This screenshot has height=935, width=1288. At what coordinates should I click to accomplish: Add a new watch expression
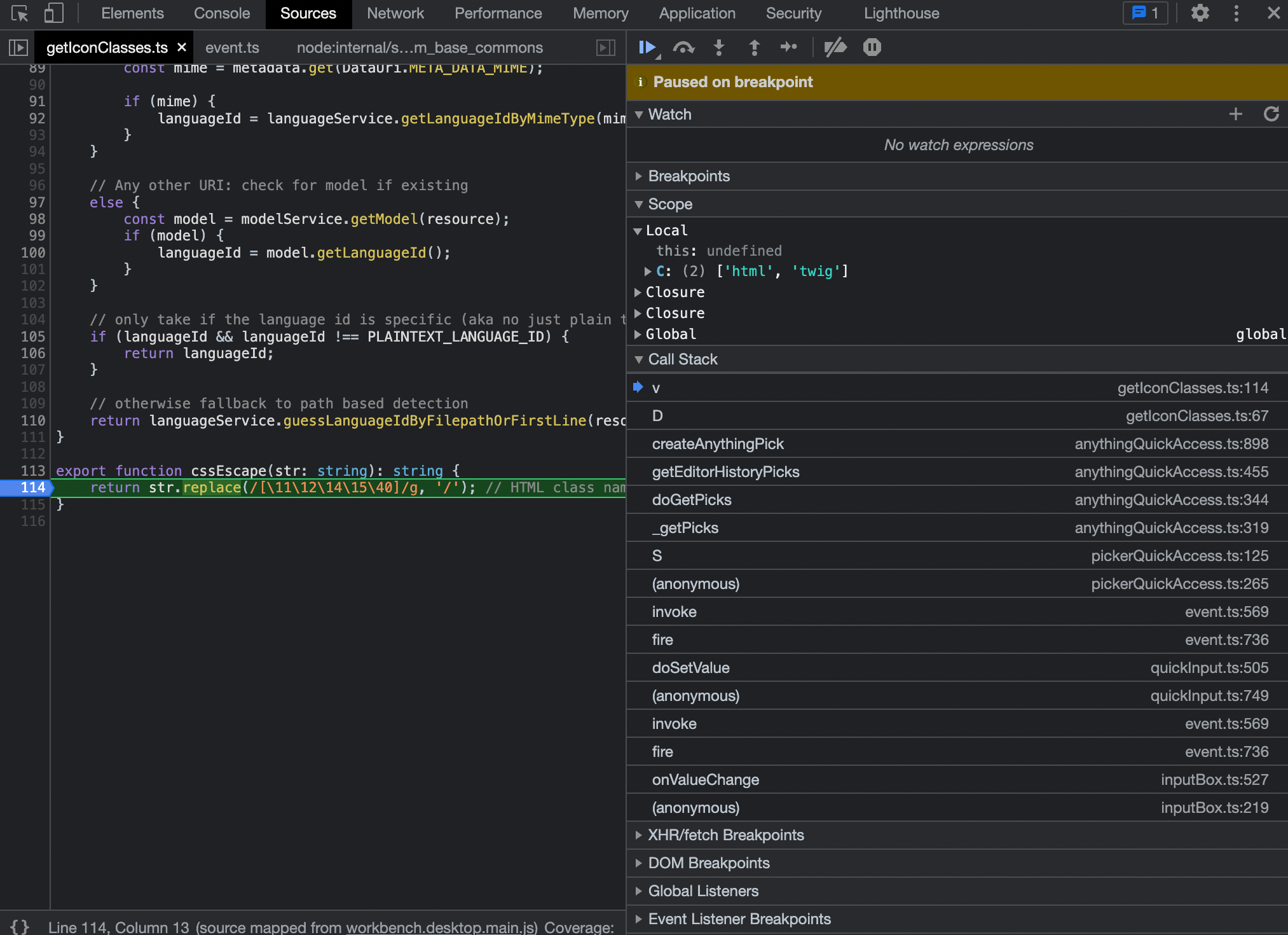(x=1236, y=114)
